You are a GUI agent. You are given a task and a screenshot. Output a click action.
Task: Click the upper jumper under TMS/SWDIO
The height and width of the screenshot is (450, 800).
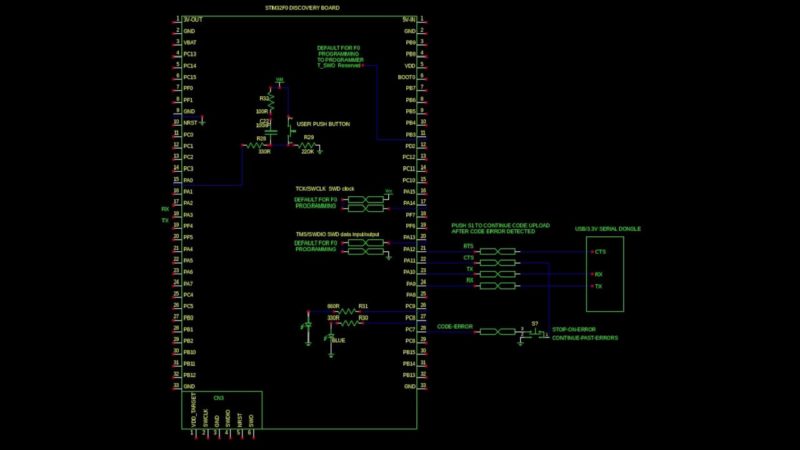tap(365, 243)
